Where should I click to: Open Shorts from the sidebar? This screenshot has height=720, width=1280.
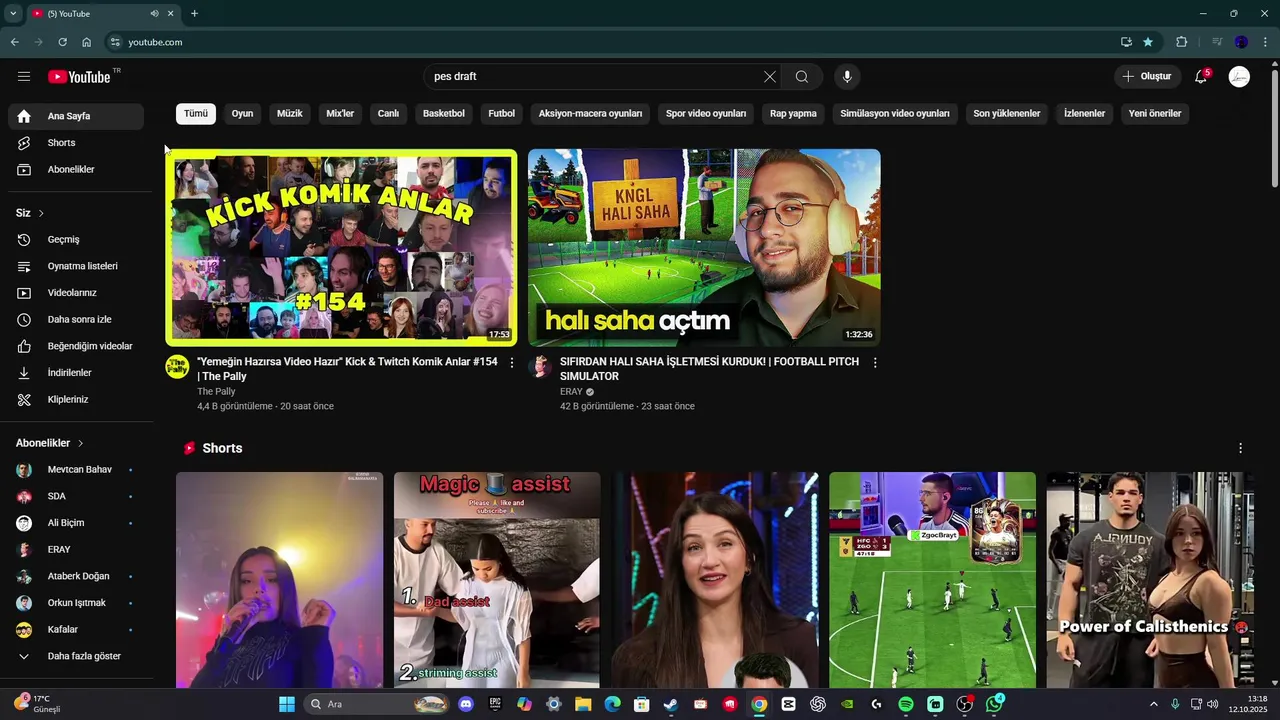pos(76,143)
